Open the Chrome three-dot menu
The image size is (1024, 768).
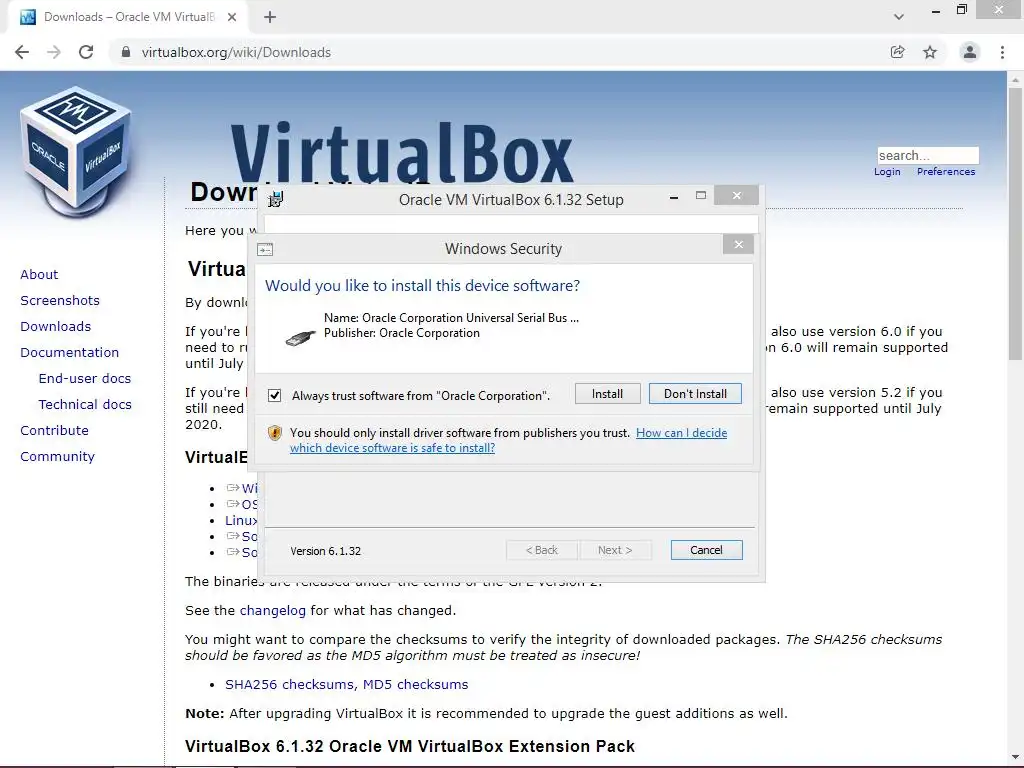pos(1002,52)
